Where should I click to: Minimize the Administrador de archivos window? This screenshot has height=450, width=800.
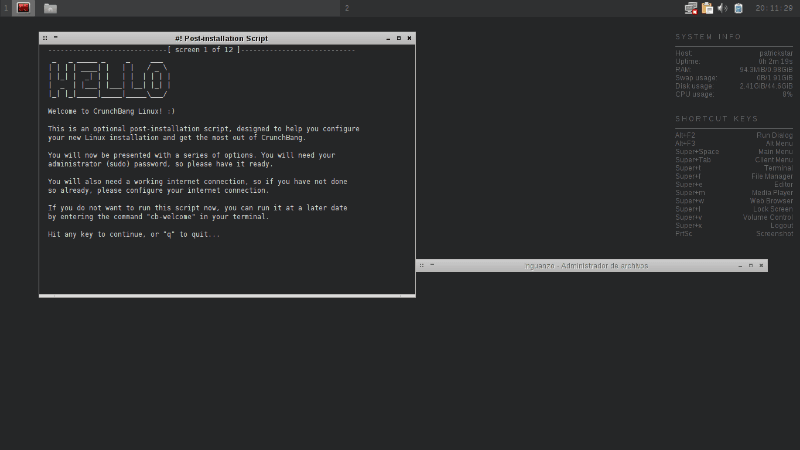pyautogui.click(x=740, y=266)
